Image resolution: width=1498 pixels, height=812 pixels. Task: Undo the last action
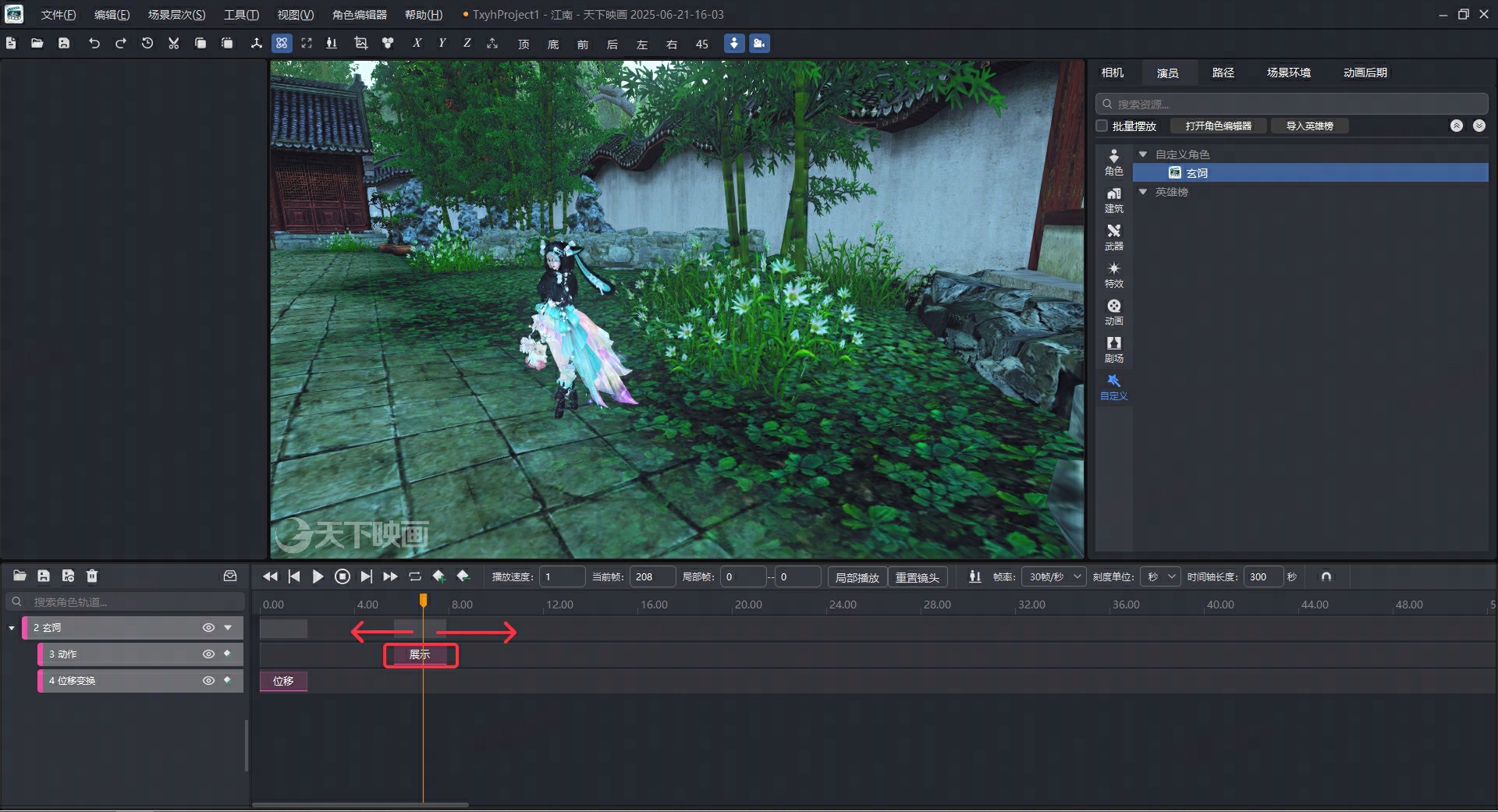(94, 44)
